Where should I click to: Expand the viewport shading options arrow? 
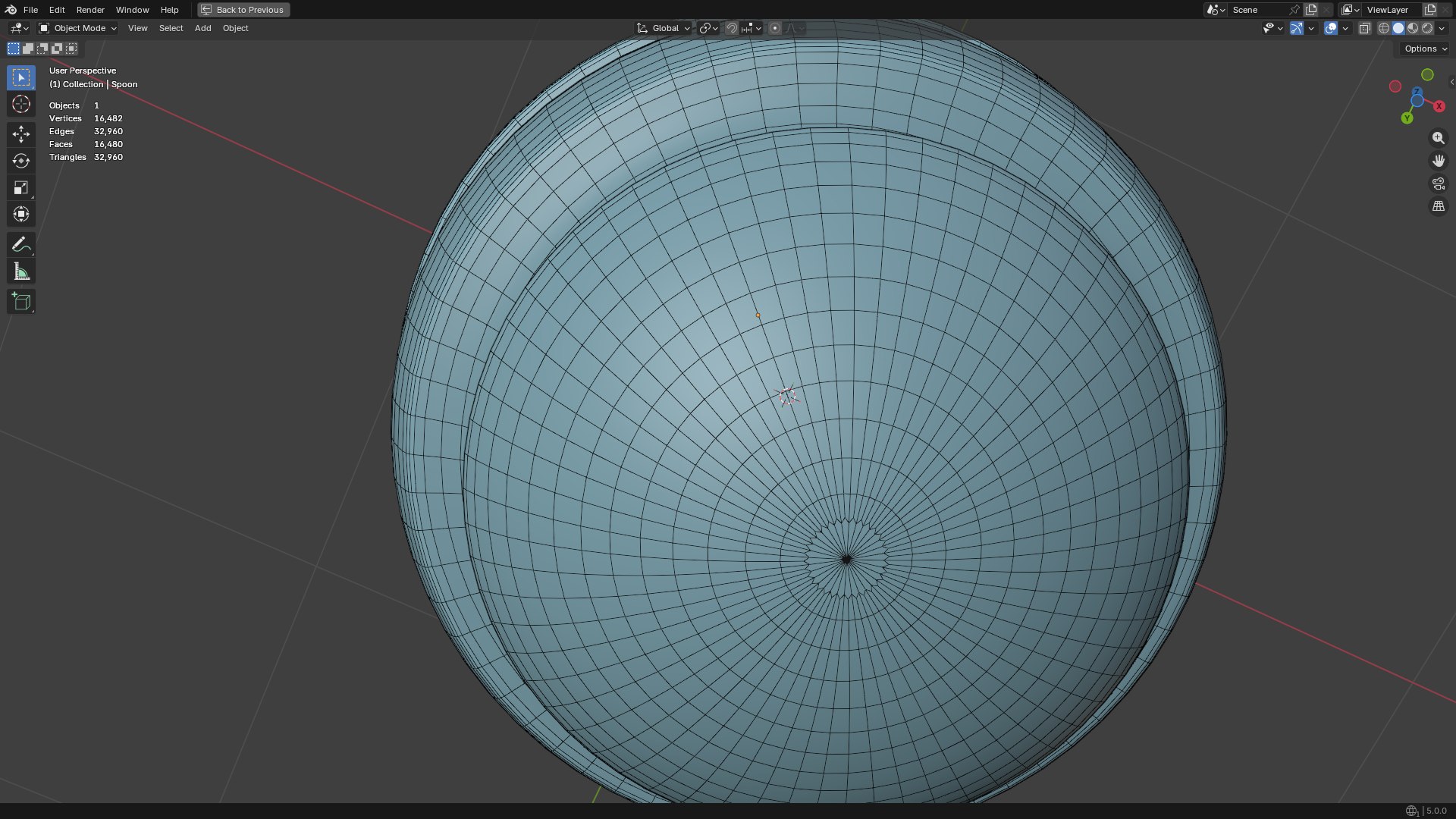tap(1442, 28)
